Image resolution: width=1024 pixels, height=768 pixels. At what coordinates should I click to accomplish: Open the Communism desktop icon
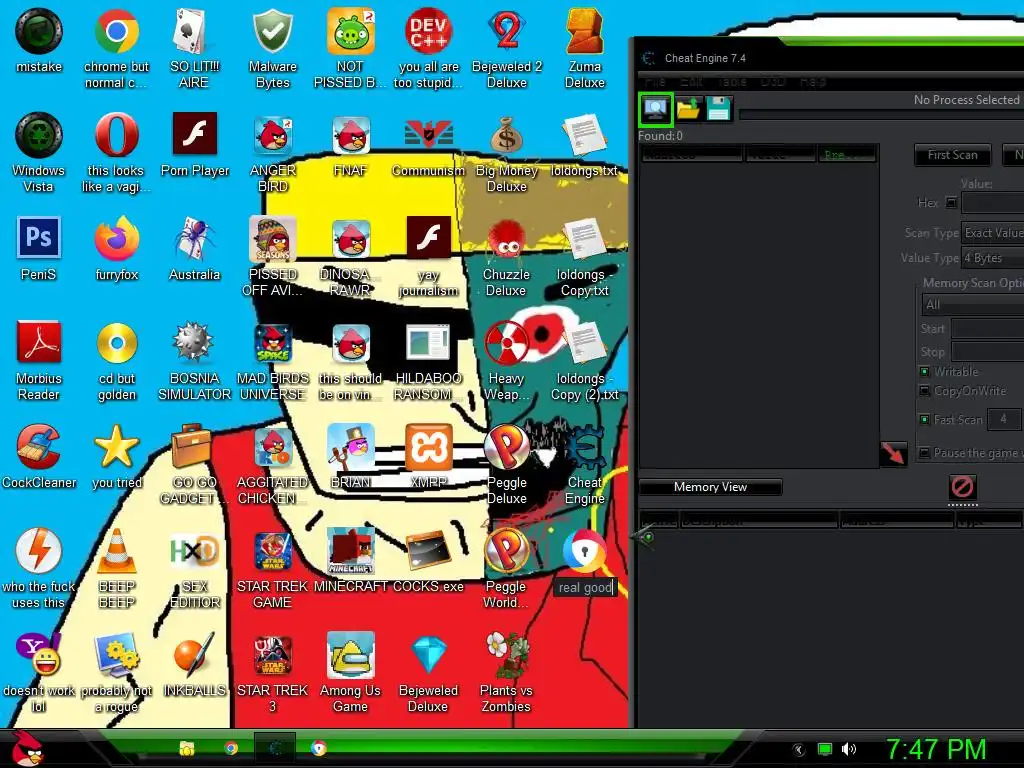point(428,135)
